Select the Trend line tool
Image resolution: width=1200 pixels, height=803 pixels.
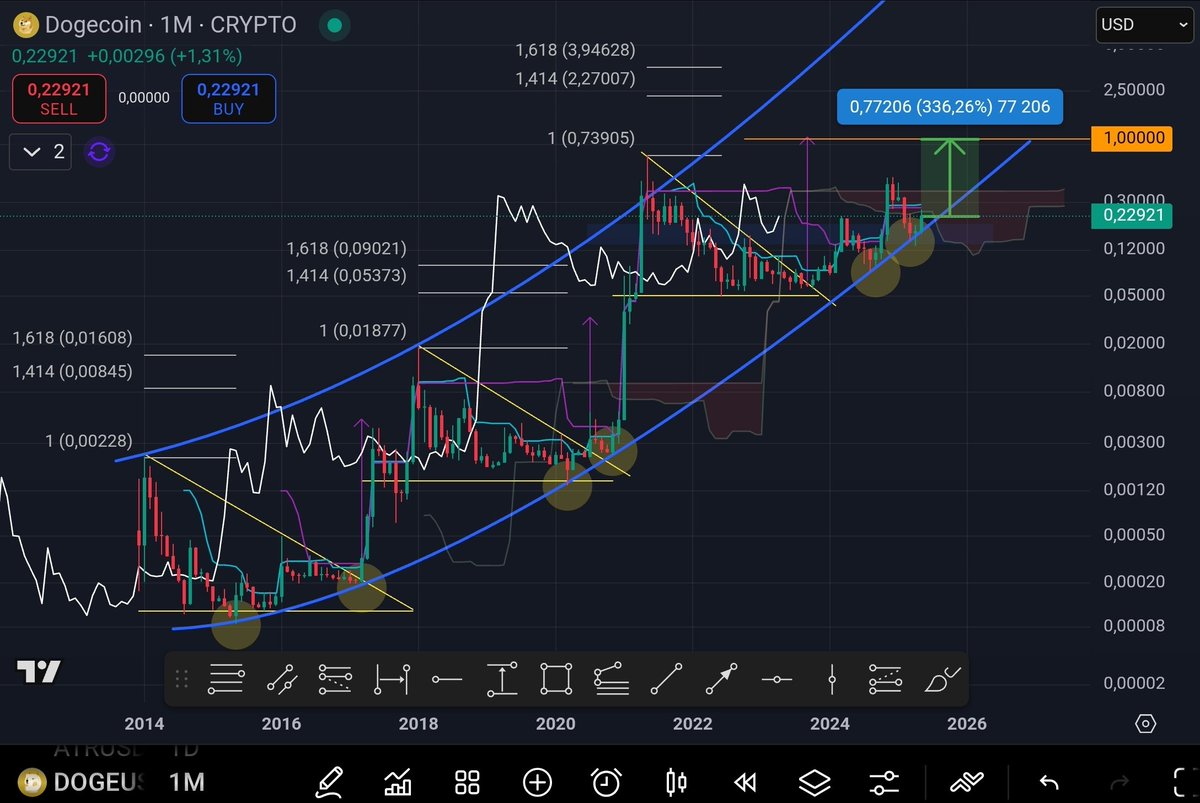tap(666, 679)
